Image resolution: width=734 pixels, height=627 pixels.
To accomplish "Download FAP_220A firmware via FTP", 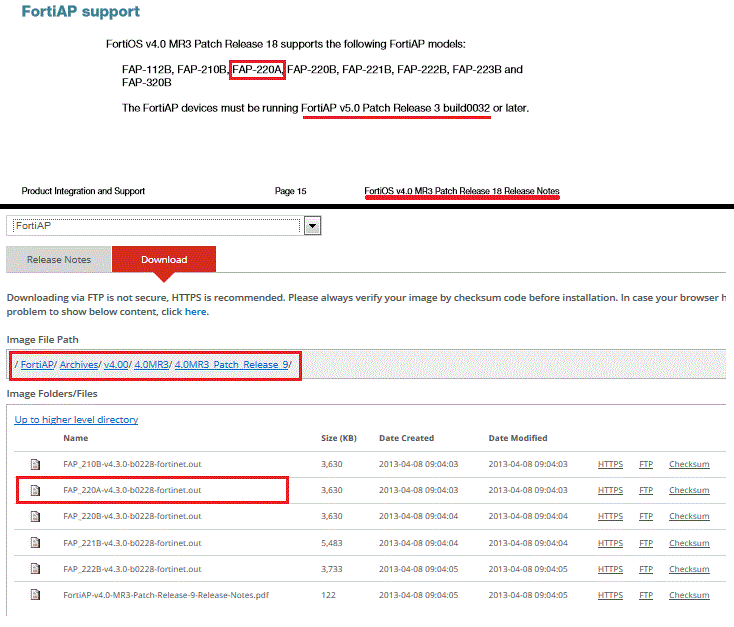I will click(646, 490).
